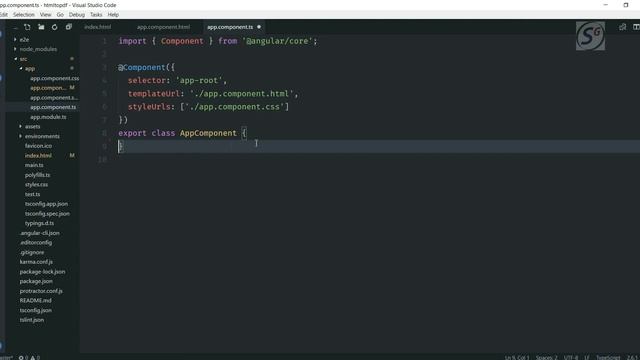Open test.ts file

(x=32, y=194)
